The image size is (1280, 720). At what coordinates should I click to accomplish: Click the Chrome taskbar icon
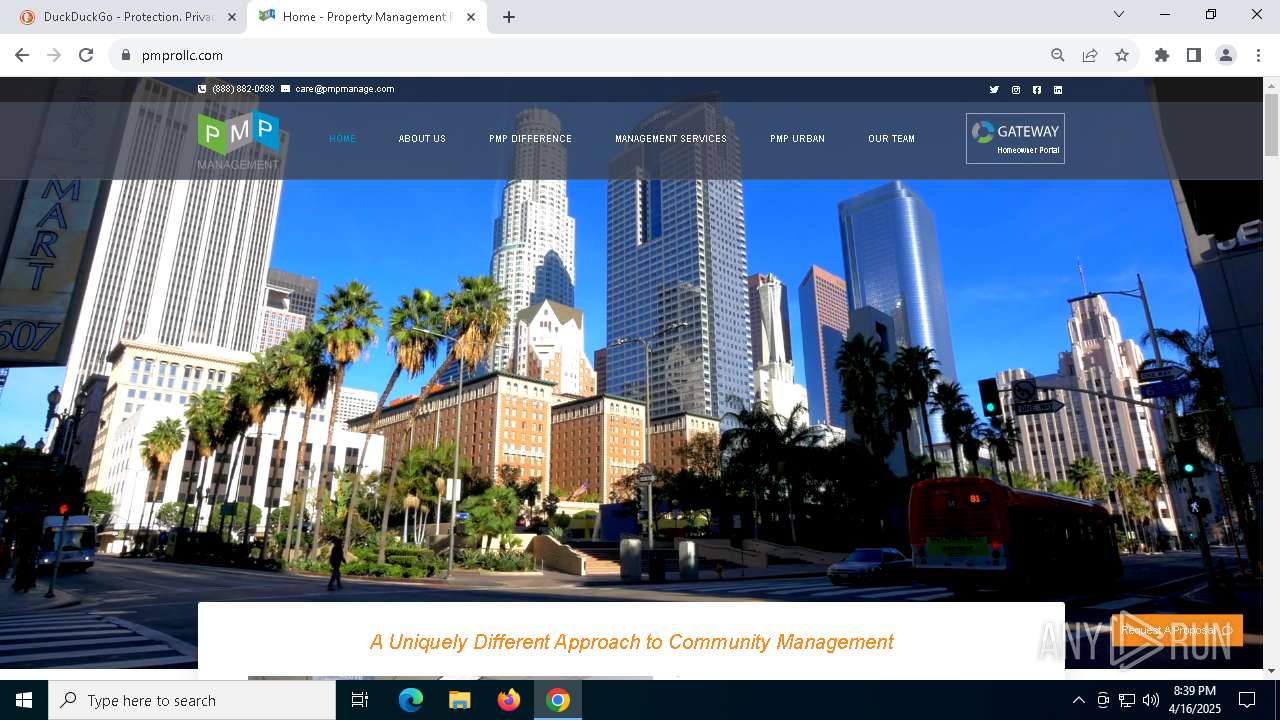click(558, 700)
